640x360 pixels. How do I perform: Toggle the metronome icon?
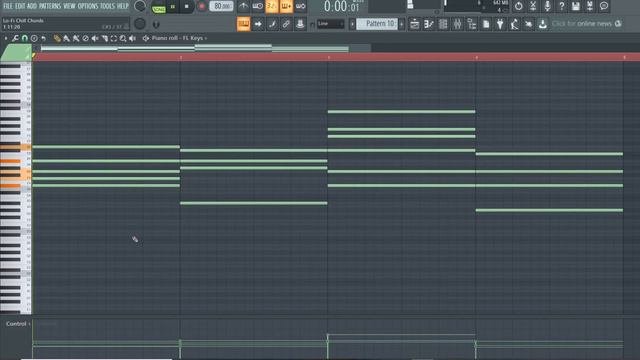tap(243, 6)
